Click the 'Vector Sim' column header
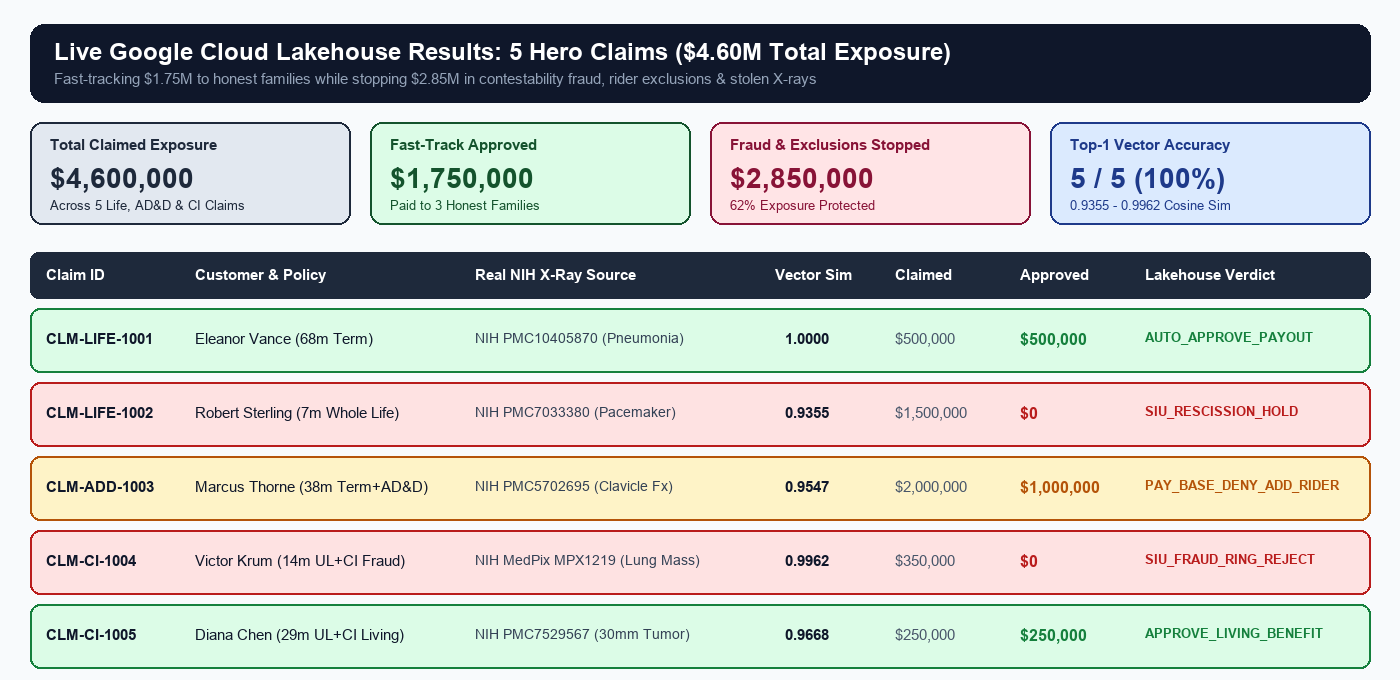 pos(813,275)
